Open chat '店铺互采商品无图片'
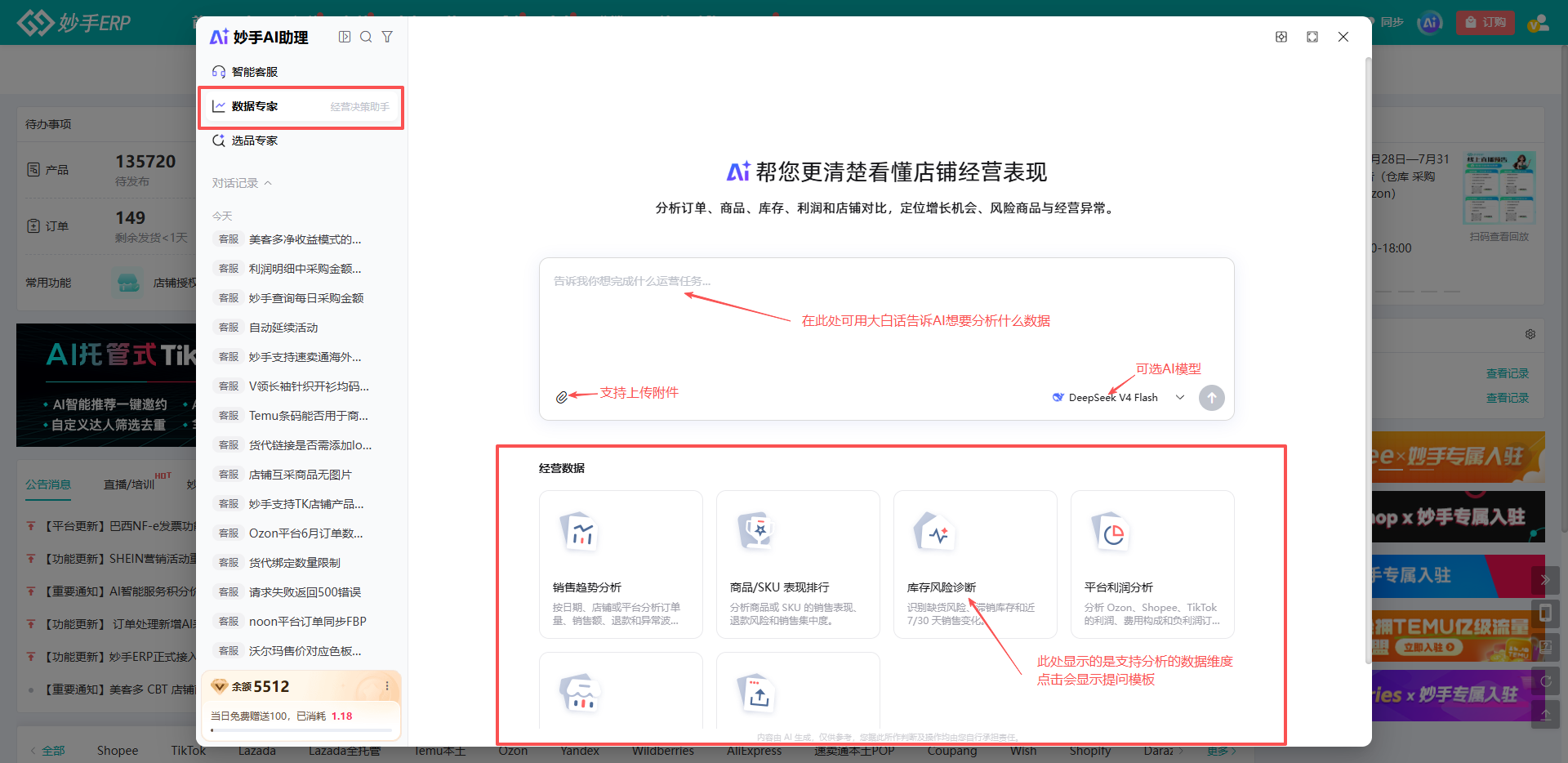 coord(301,475)
